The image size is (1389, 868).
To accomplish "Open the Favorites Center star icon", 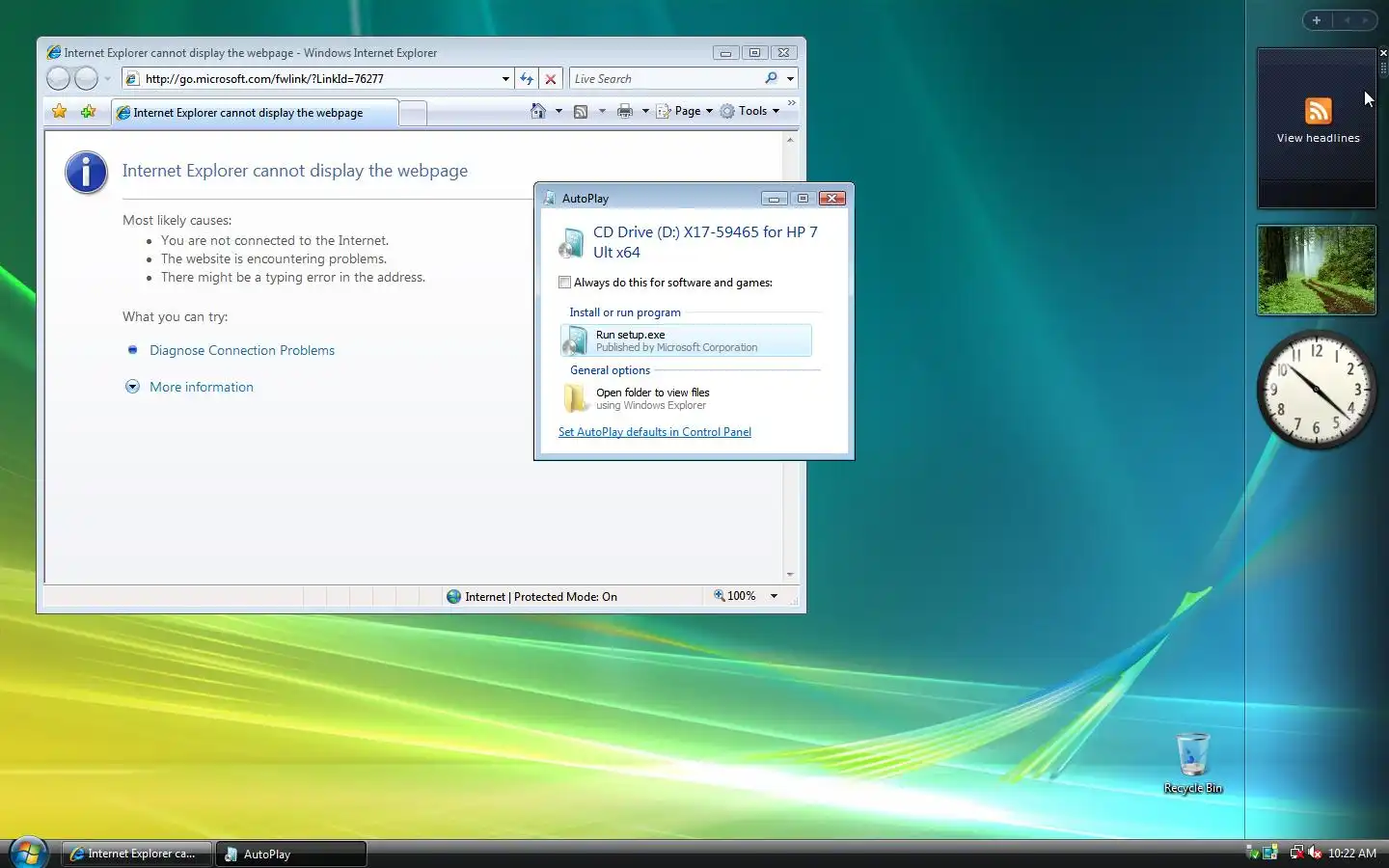I will (x=60, y=112).
